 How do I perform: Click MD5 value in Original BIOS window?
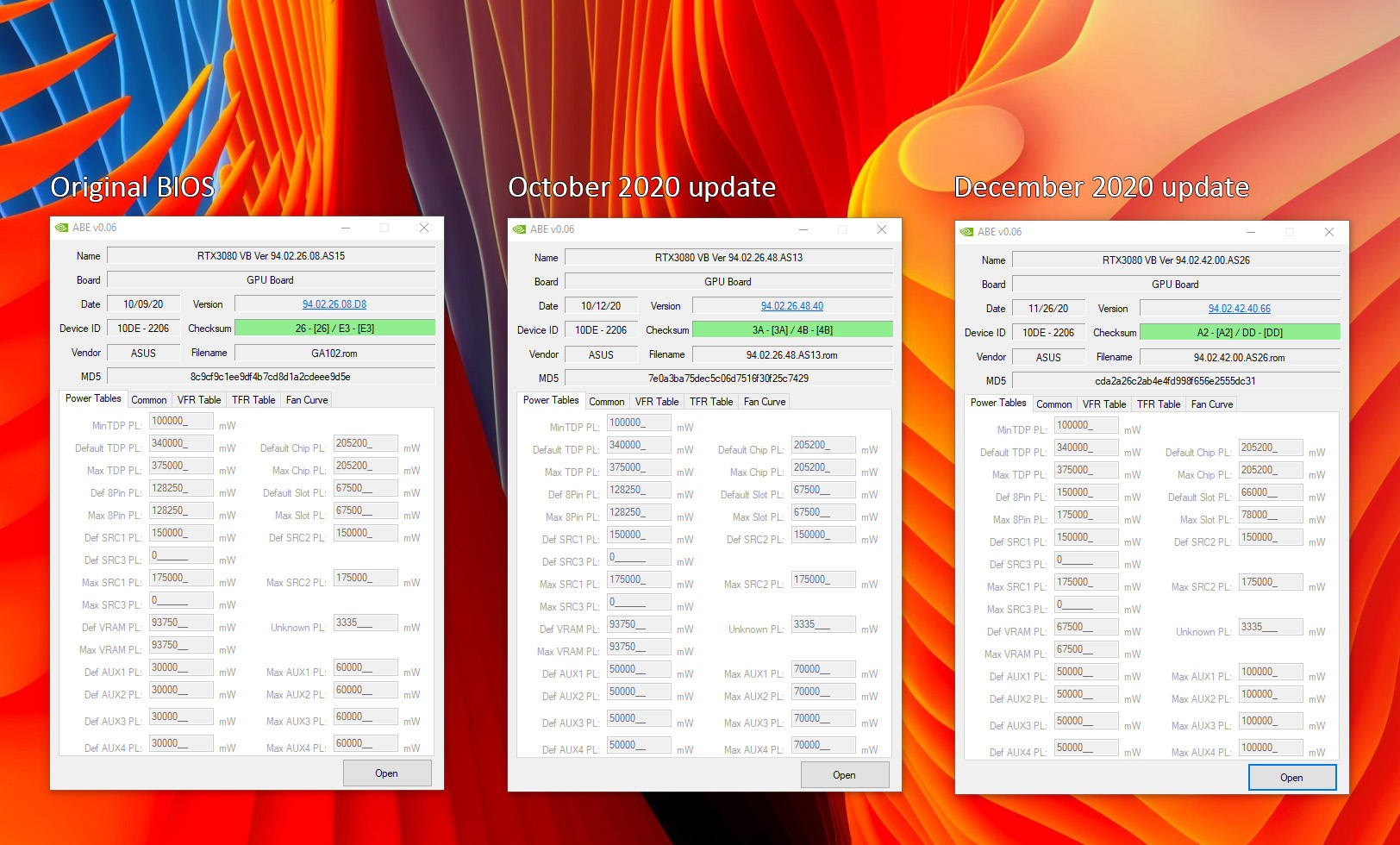tap(271, 376)
